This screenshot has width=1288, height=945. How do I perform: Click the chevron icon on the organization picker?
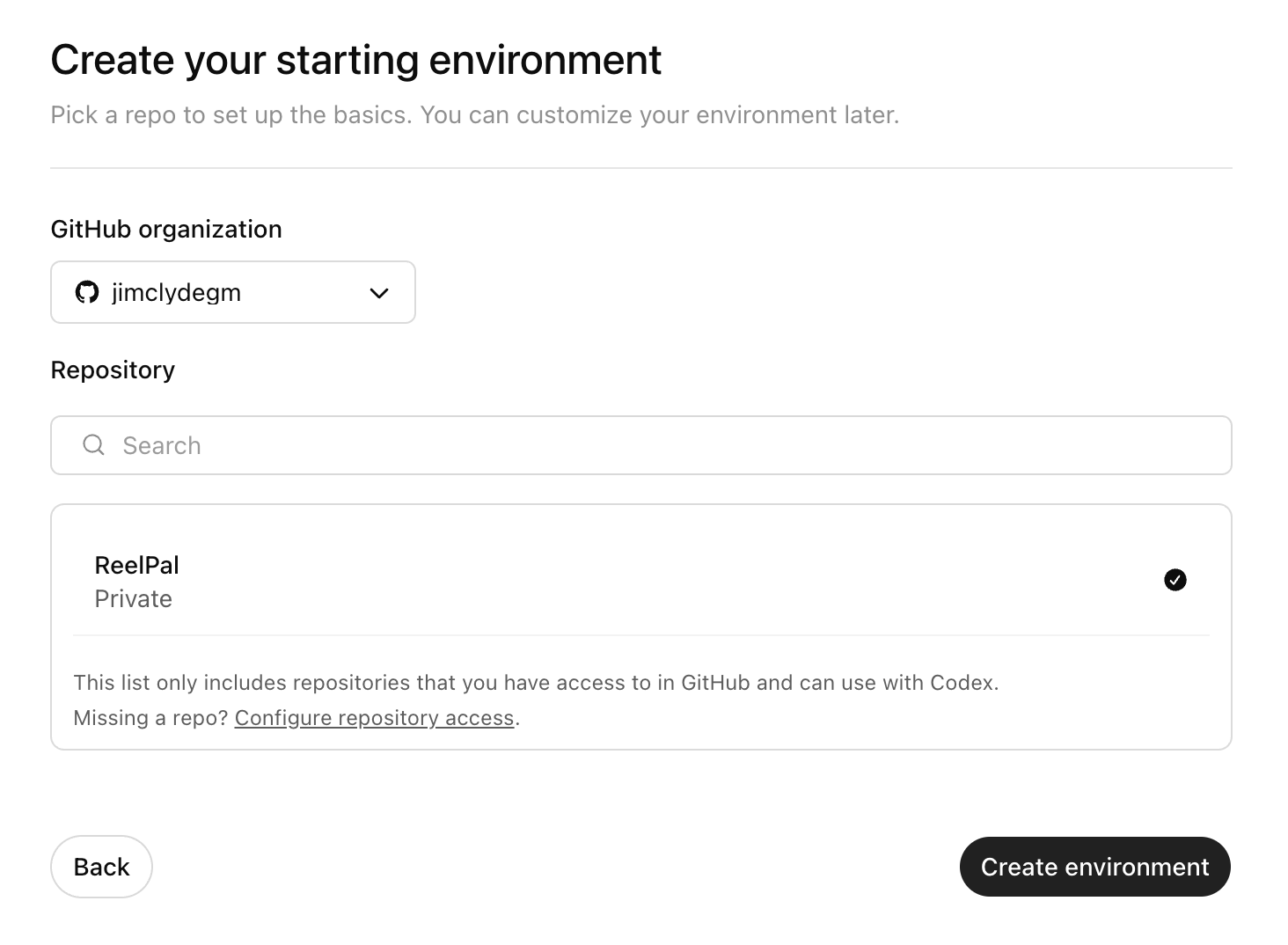click(378, 292)
